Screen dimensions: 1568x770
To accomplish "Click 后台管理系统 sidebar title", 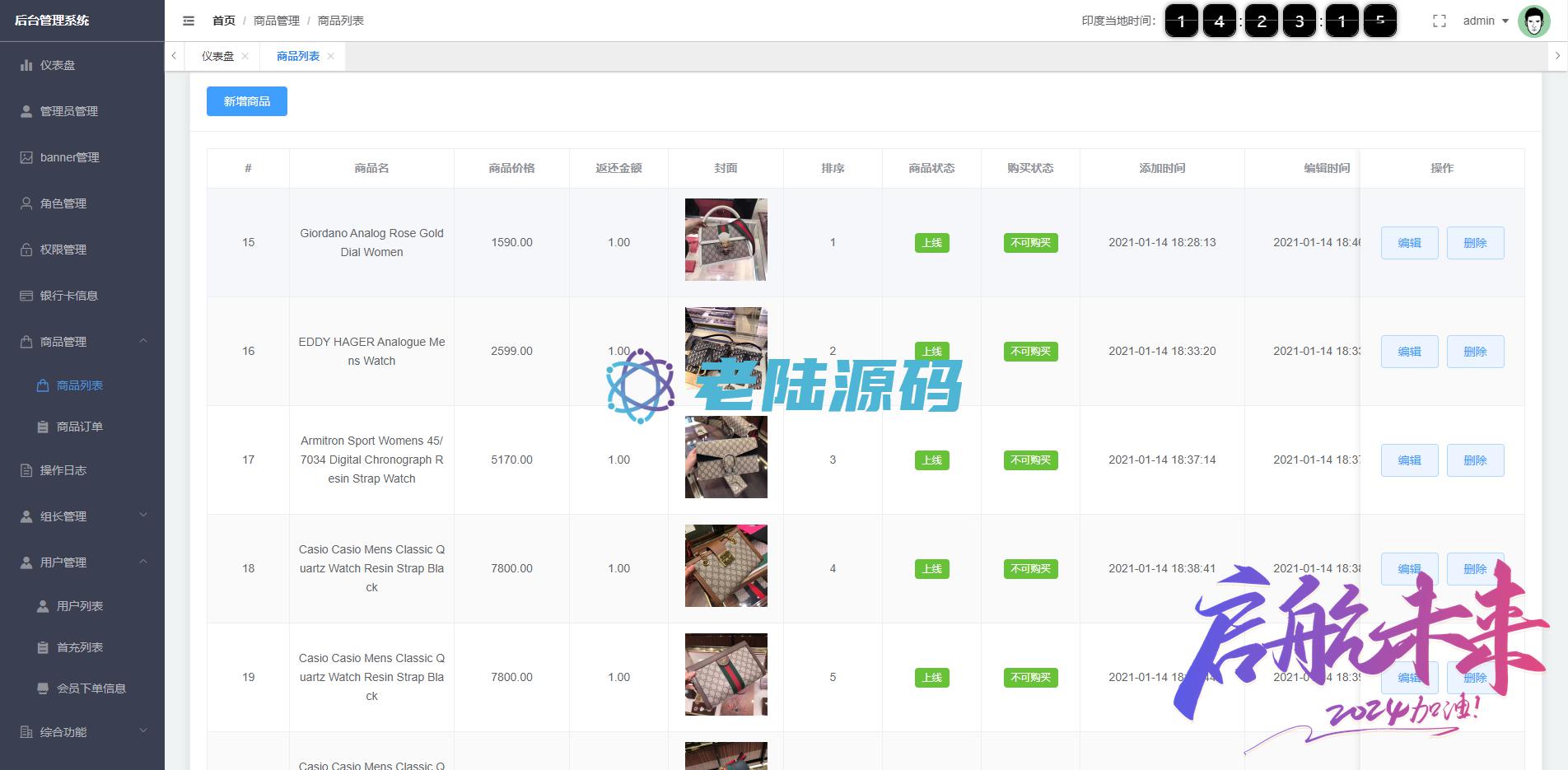I will 52,21.
